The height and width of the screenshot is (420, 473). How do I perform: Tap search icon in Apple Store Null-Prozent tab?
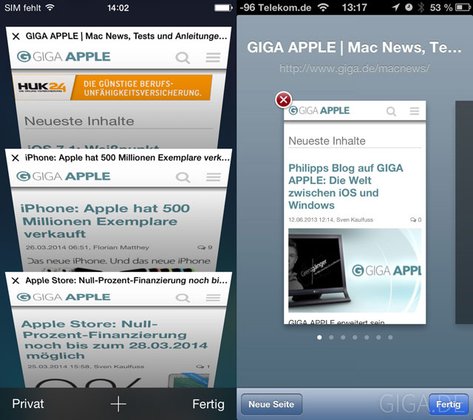click(x=182, y=298)
